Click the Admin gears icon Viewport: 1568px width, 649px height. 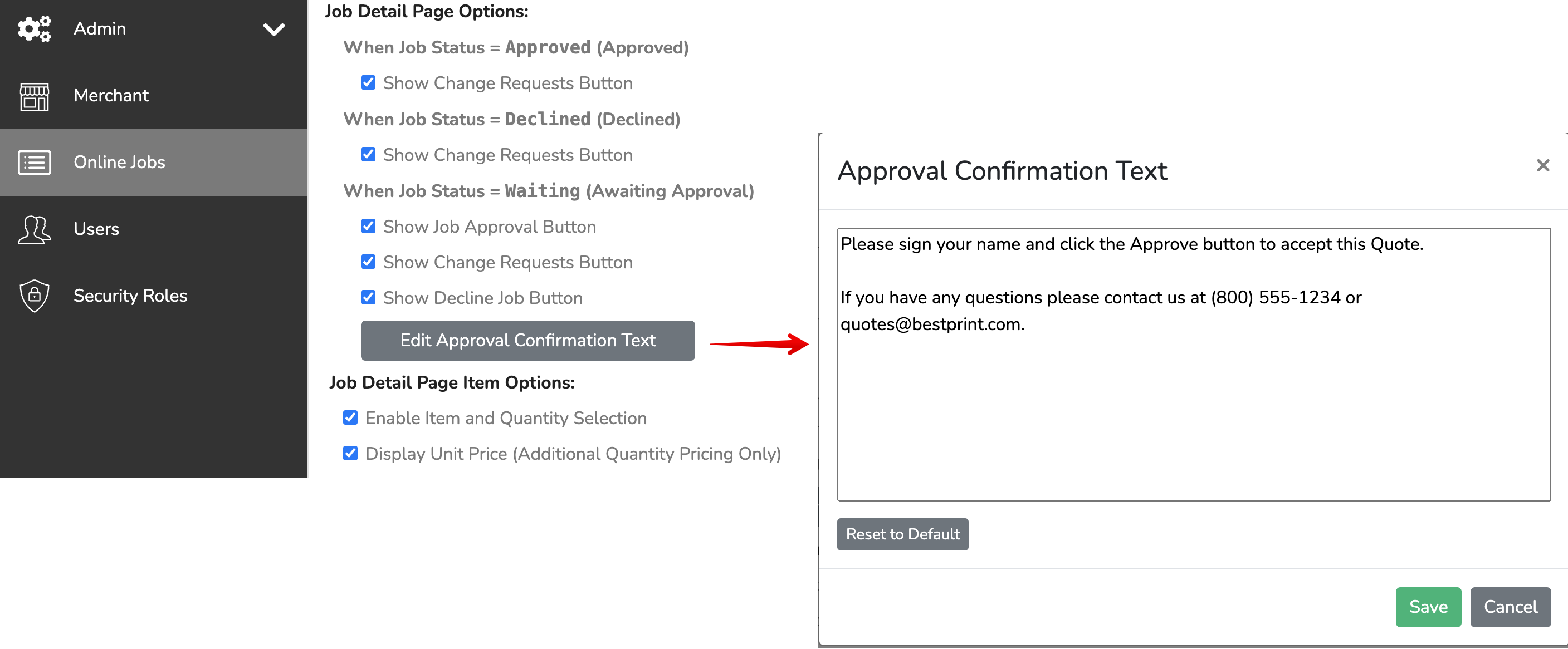34,28
